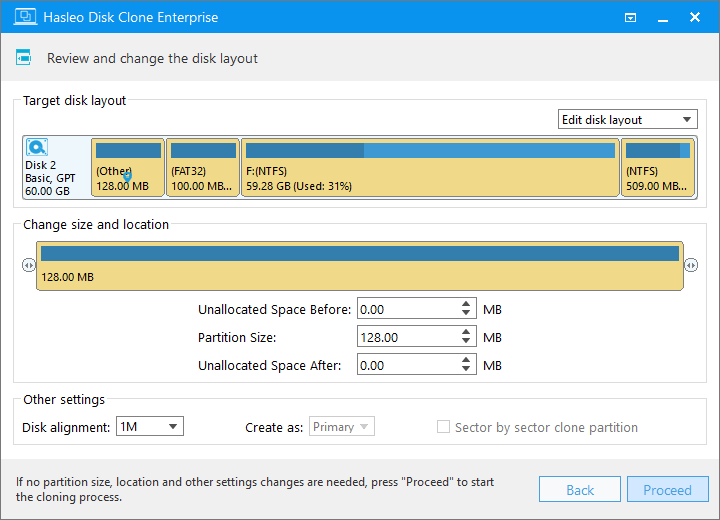This screenshot has height=520, width=720.
Task: Click the Unallocated Space After label
Action: (270, 365)
